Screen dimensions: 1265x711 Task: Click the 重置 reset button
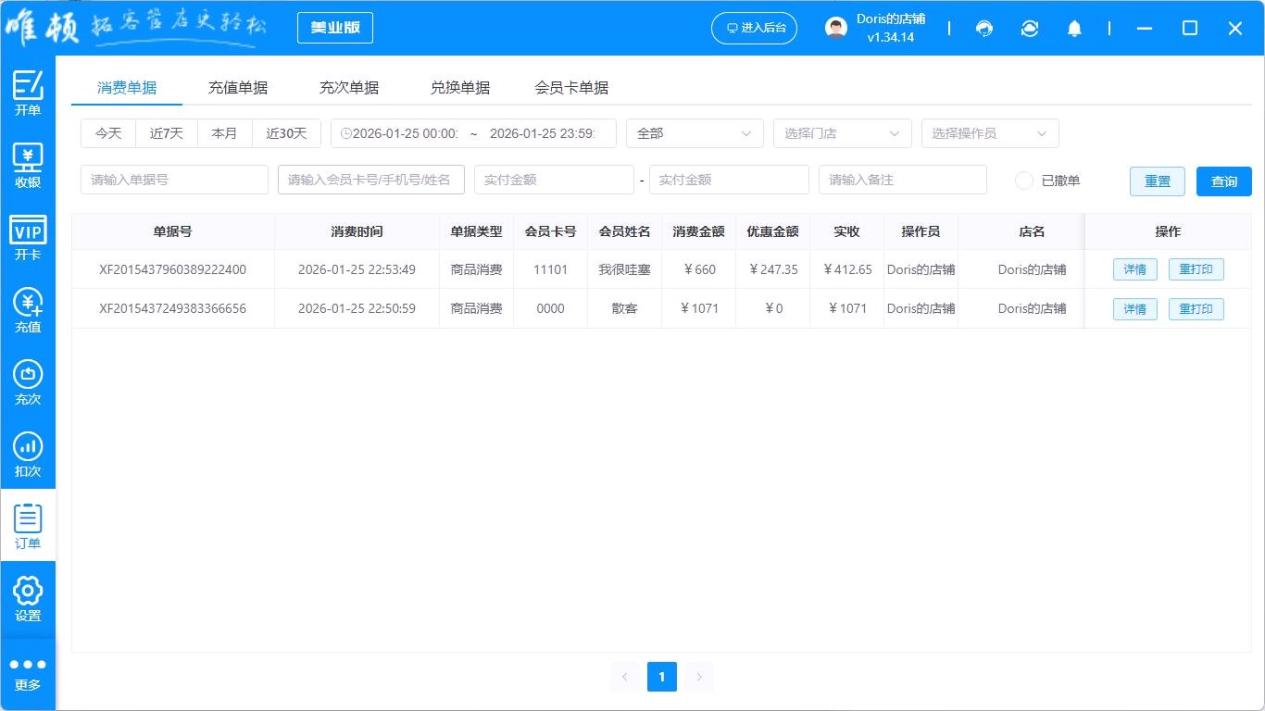point(1158,181)
